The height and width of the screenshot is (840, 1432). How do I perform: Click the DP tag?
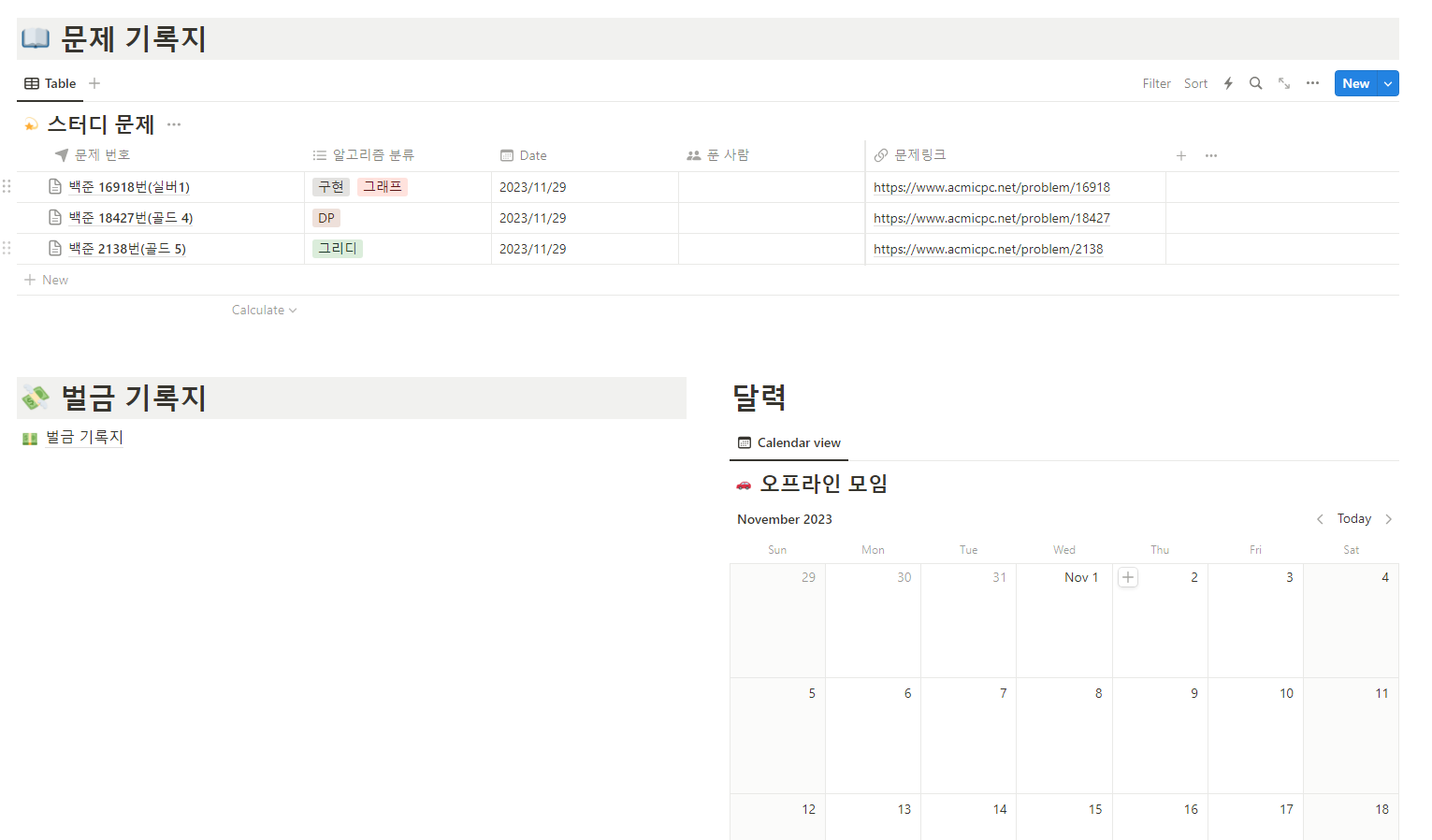(x=326, y=218)
